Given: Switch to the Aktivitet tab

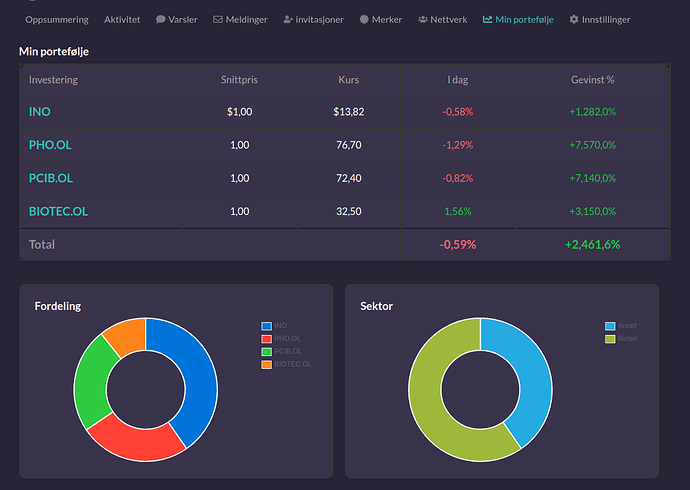Looking at the screenshot, I should (x=122, y=20).
